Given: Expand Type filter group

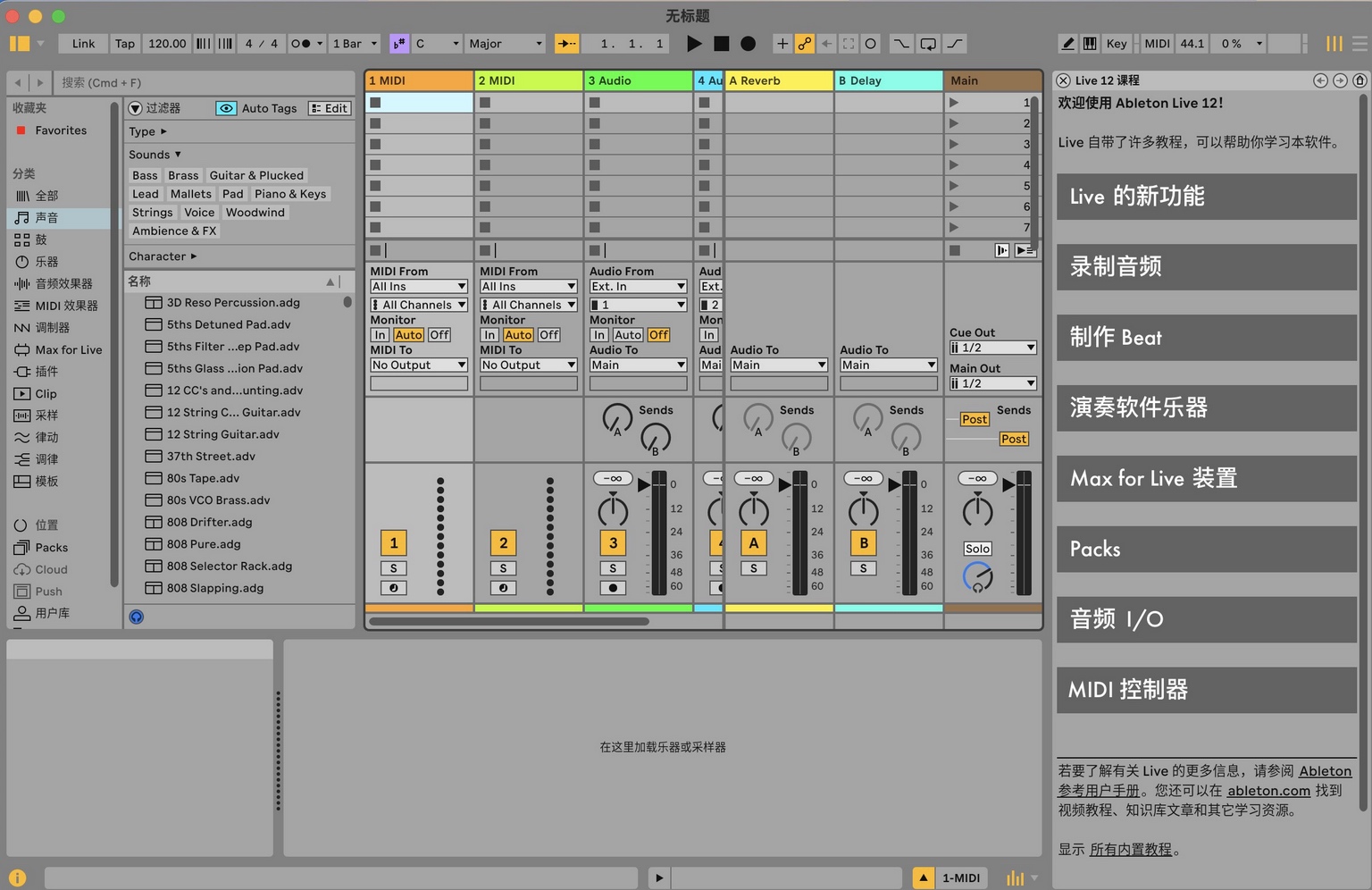Looking at the screenshot, I should tap(147, 131).
